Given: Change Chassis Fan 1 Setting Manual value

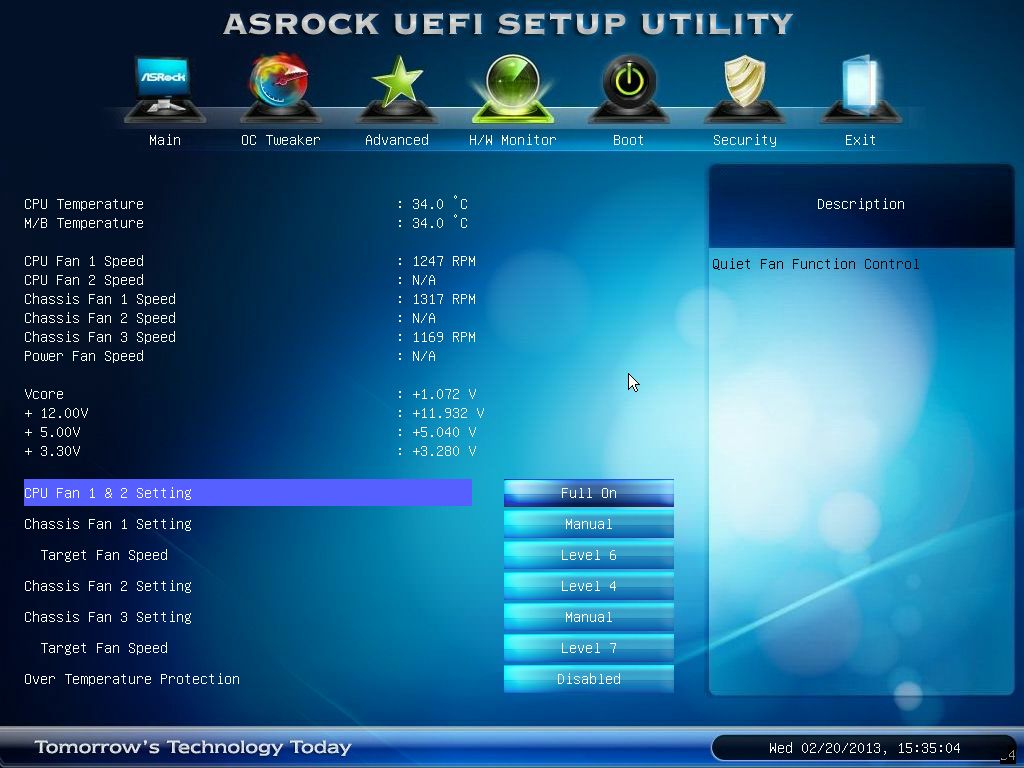Looking at the screenshot, I should 588,524.
